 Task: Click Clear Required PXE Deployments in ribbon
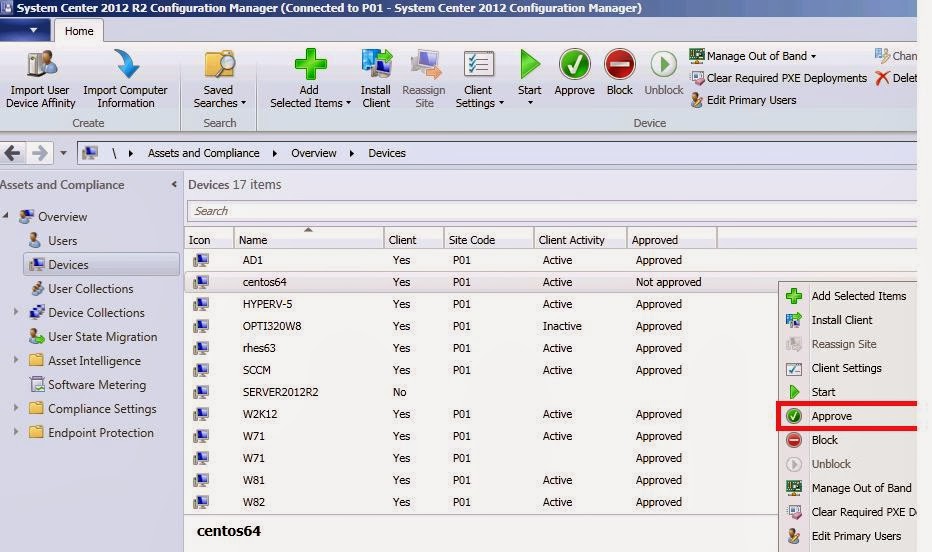coord(778,78)
